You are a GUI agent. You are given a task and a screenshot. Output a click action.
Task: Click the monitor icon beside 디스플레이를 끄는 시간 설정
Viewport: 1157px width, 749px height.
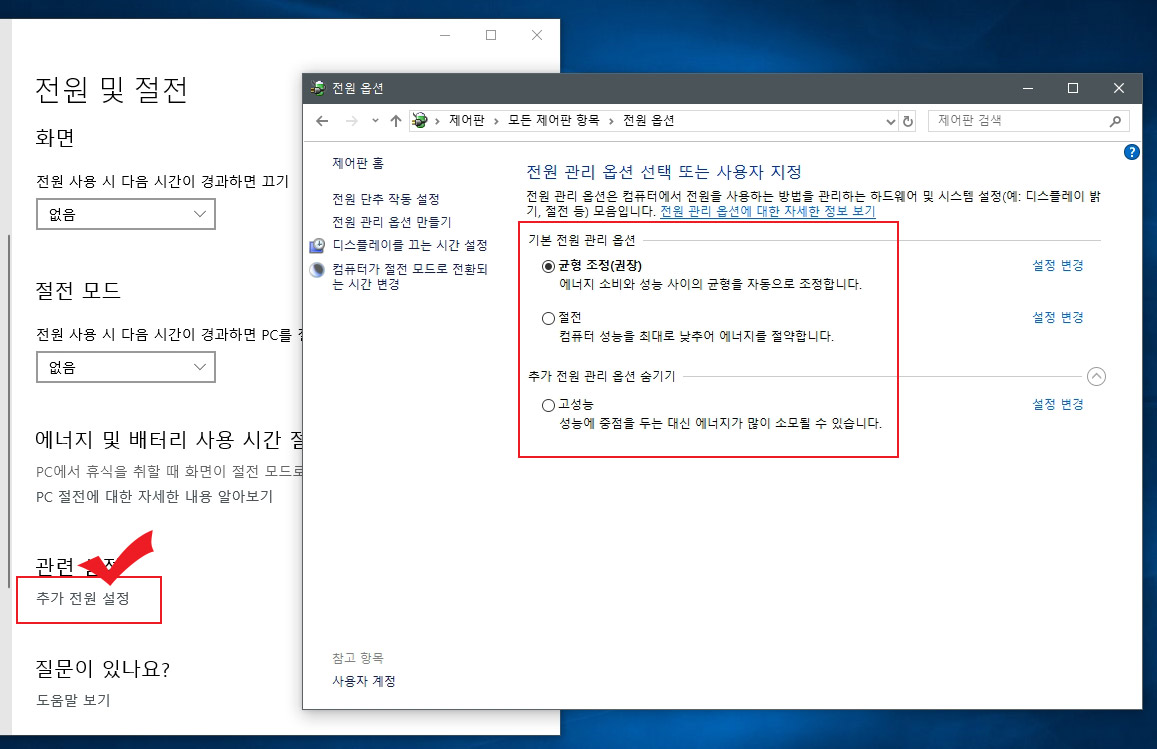(x=317, y=244)
